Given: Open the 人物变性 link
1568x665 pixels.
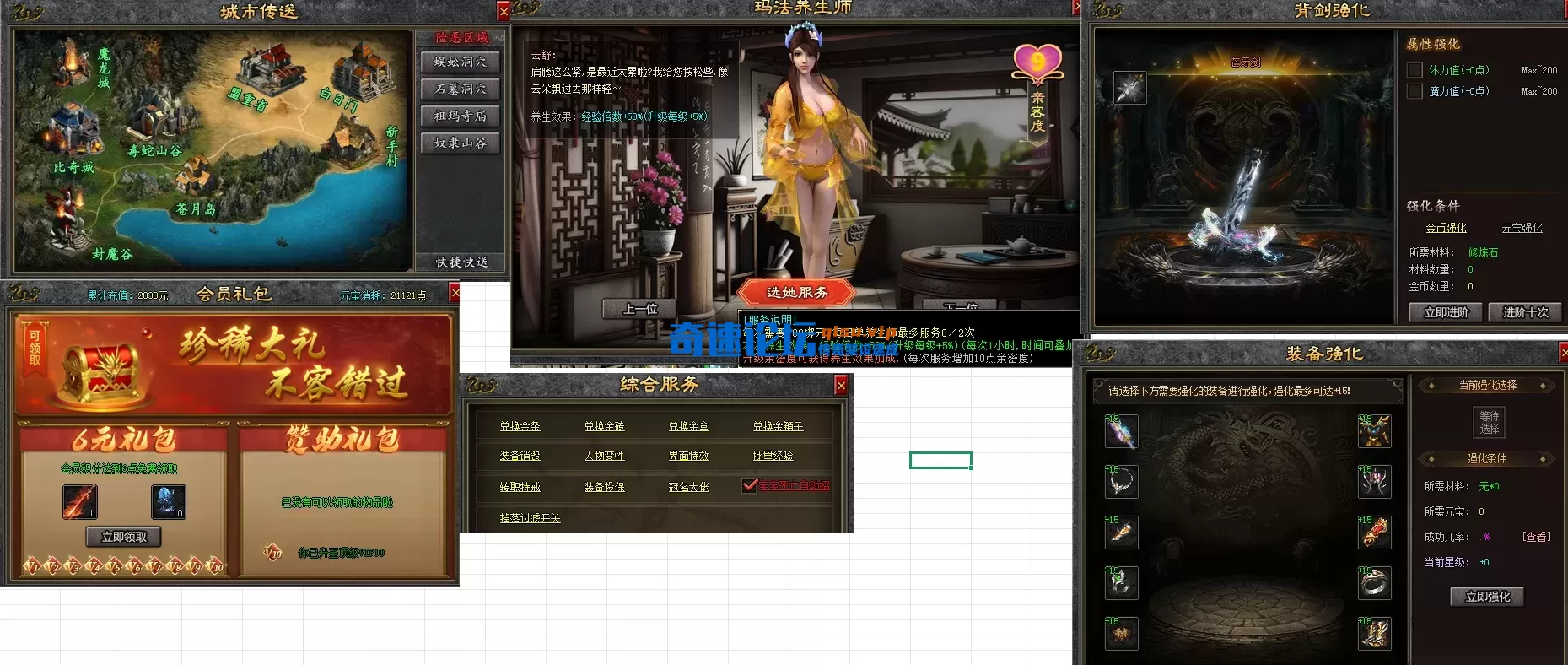Looking at the screenshot, I should [604, 456].
